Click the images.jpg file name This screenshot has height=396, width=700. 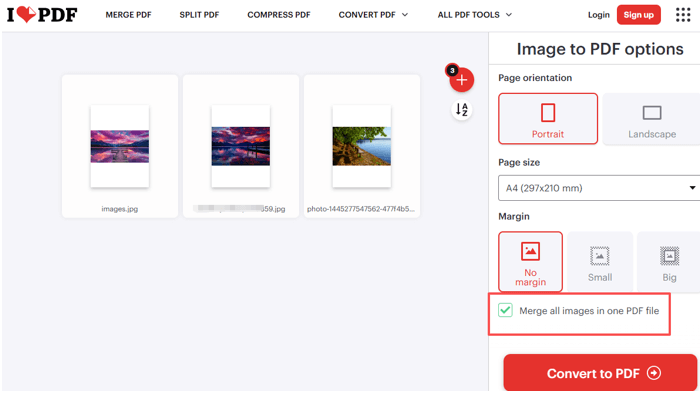click(120, 209)
